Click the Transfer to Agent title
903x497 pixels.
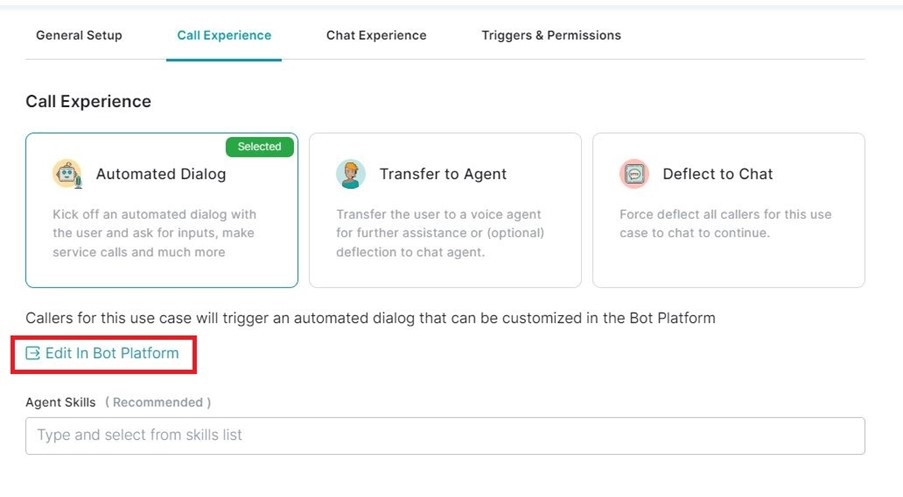point(443,174)
